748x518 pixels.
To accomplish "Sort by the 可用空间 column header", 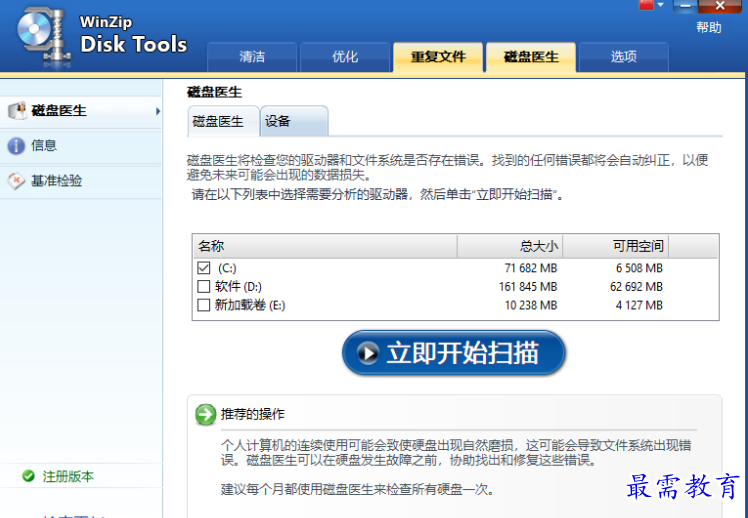I will [x=616, y=246].
